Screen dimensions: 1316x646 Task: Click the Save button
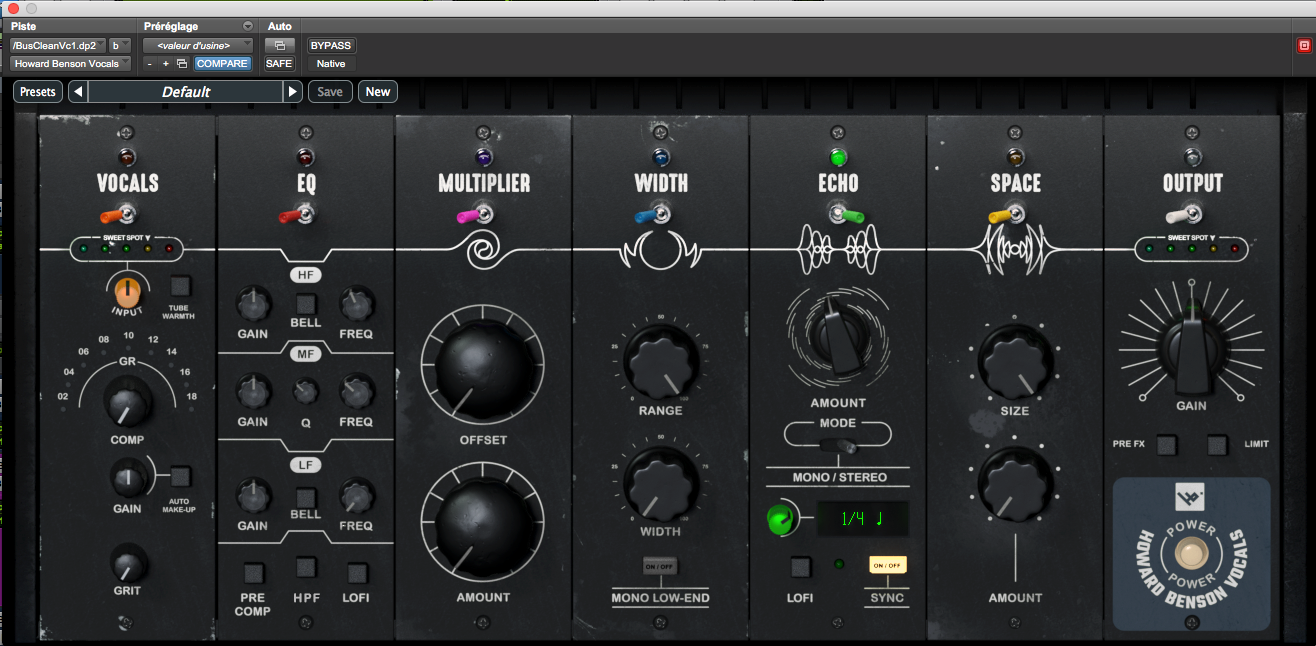pos(329,91)
